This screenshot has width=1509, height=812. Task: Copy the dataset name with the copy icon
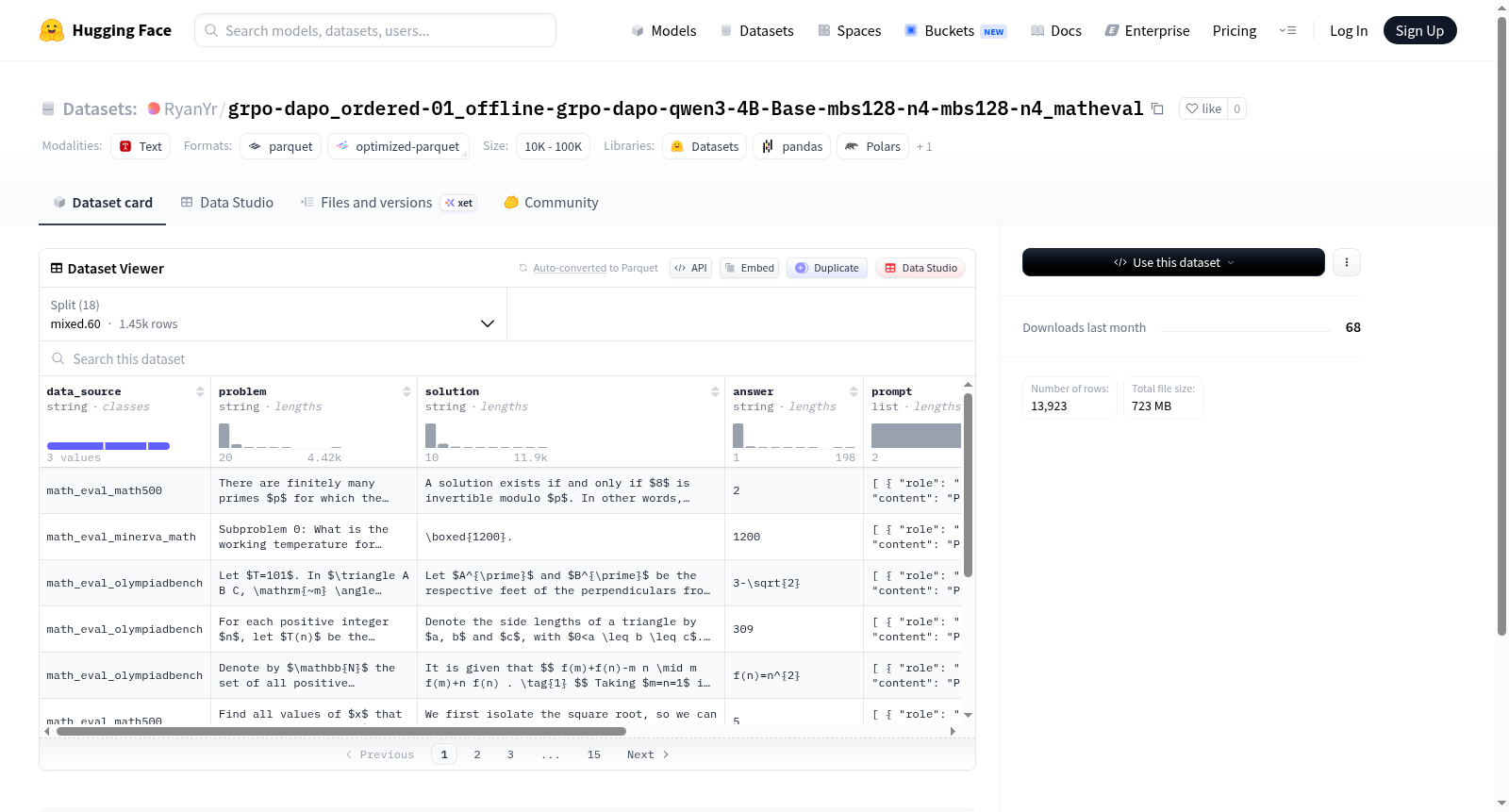point(1157,108)
